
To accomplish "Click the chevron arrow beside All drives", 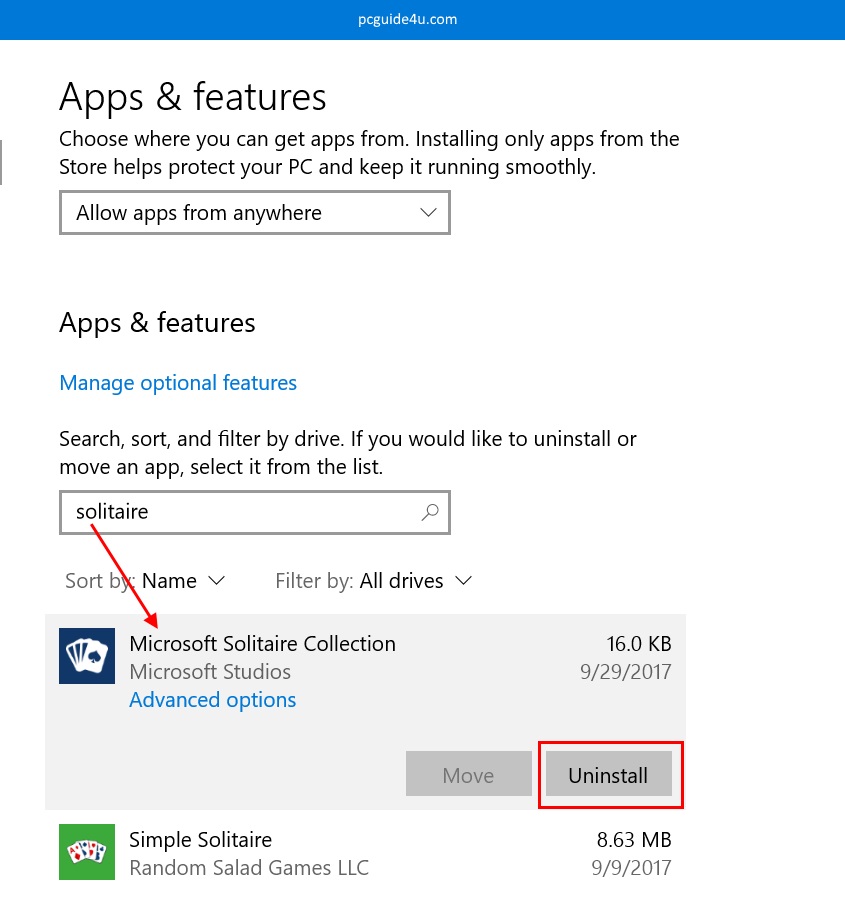I will coord(463,581).
